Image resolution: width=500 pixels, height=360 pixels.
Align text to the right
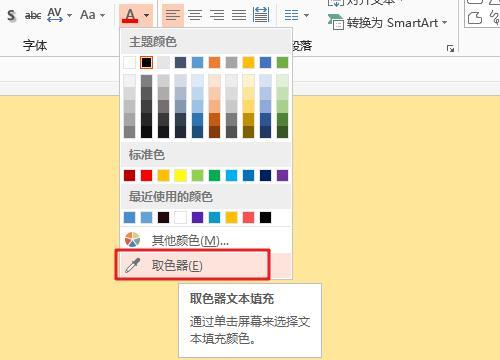(217, 15)
